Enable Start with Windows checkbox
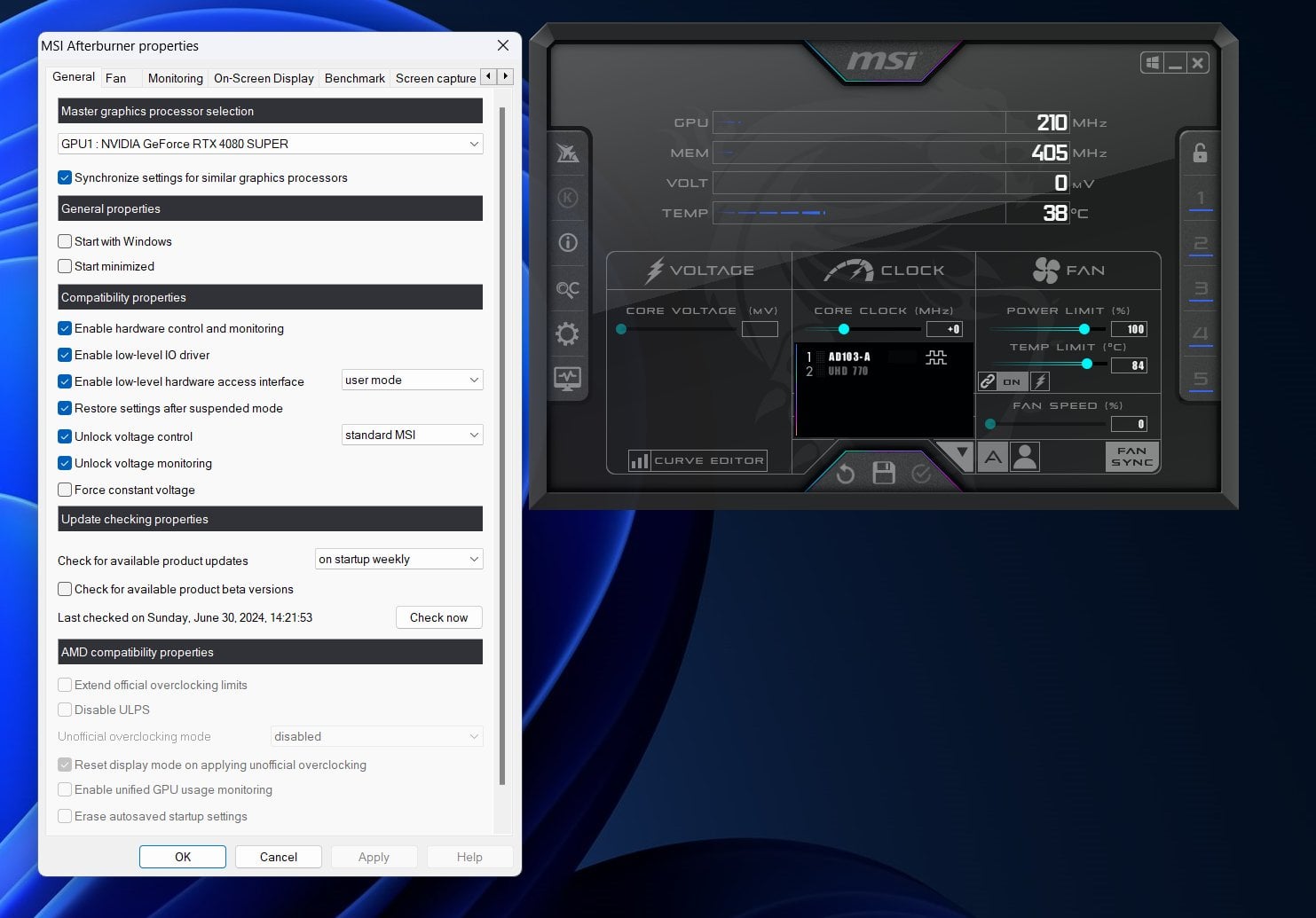 (65, 241)
